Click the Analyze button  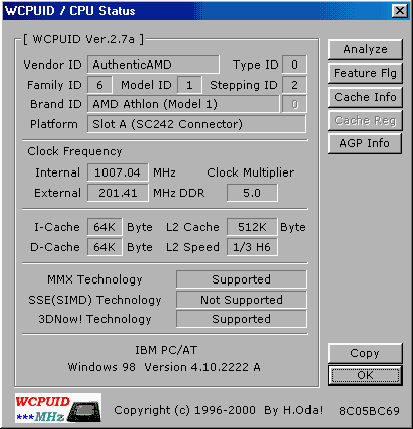pos(365,49)
